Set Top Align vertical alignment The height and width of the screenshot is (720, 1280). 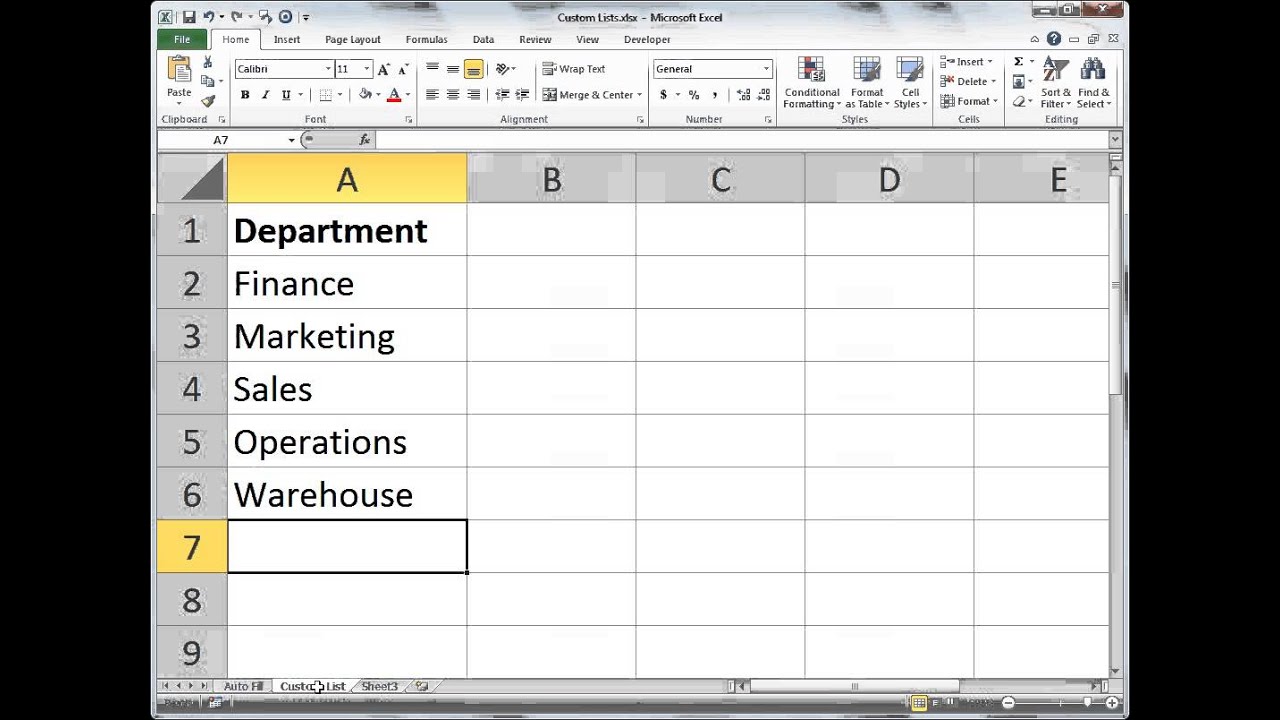tap(432, 69)
